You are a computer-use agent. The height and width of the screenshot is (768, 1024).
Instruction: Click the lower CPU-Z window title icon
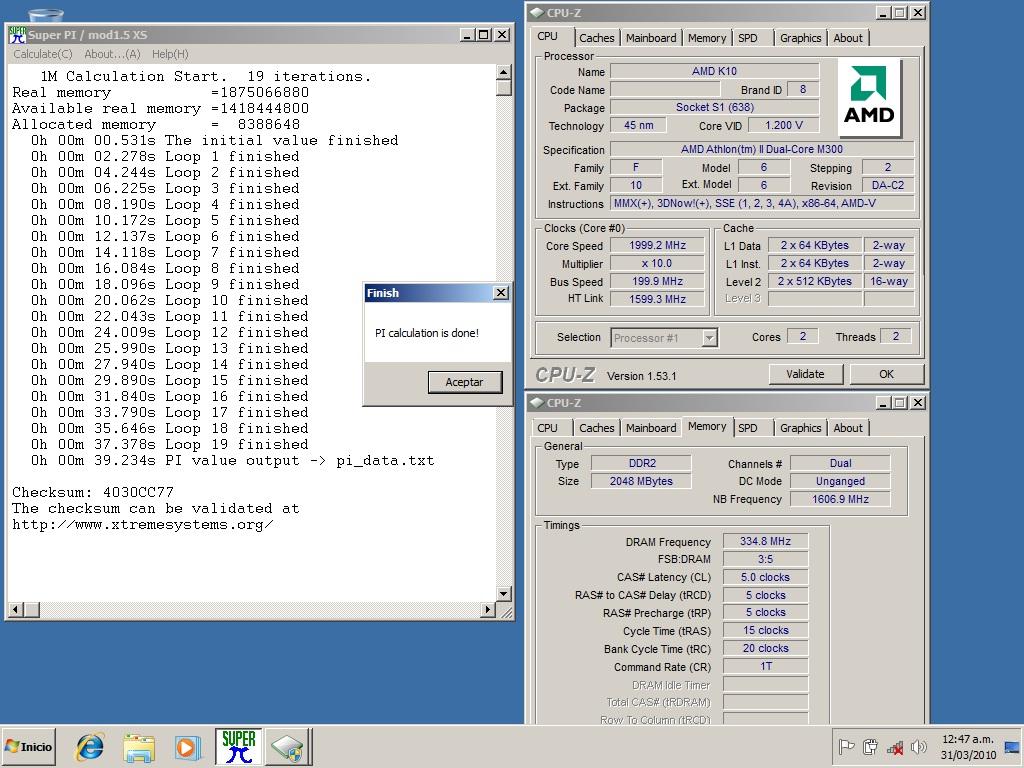537,402
